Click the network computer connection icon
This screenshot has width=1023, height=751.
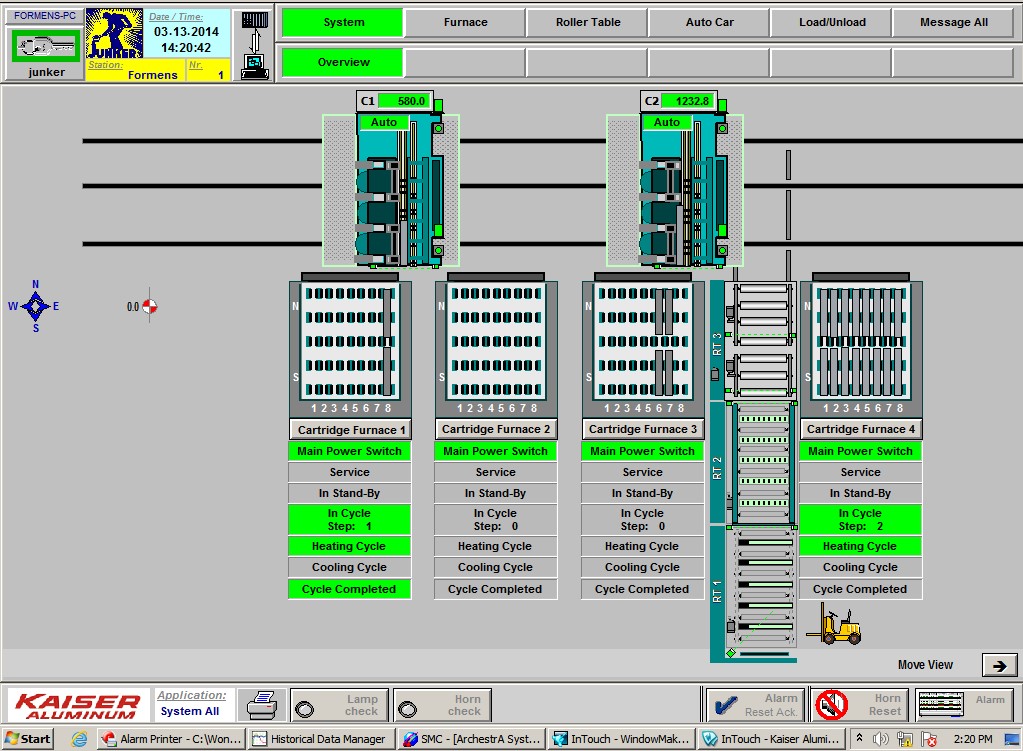click(x=255, y=45)
